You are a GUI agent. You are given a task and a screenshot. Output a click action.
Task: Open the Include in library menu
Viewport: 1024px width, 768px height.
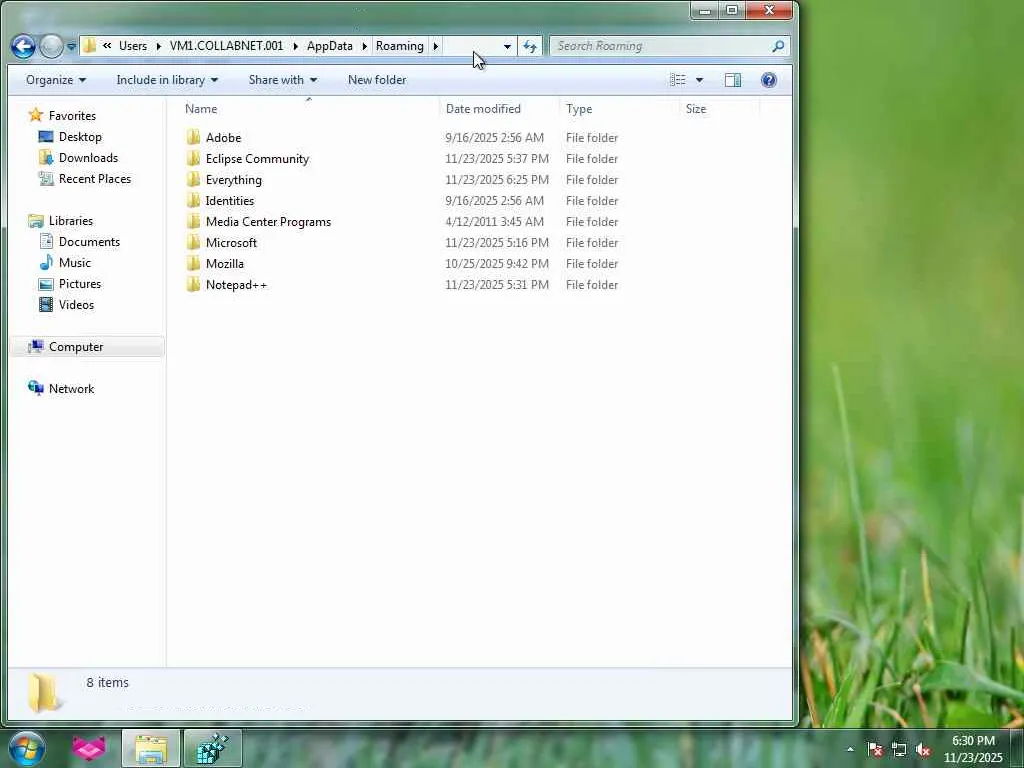point(167,80)
